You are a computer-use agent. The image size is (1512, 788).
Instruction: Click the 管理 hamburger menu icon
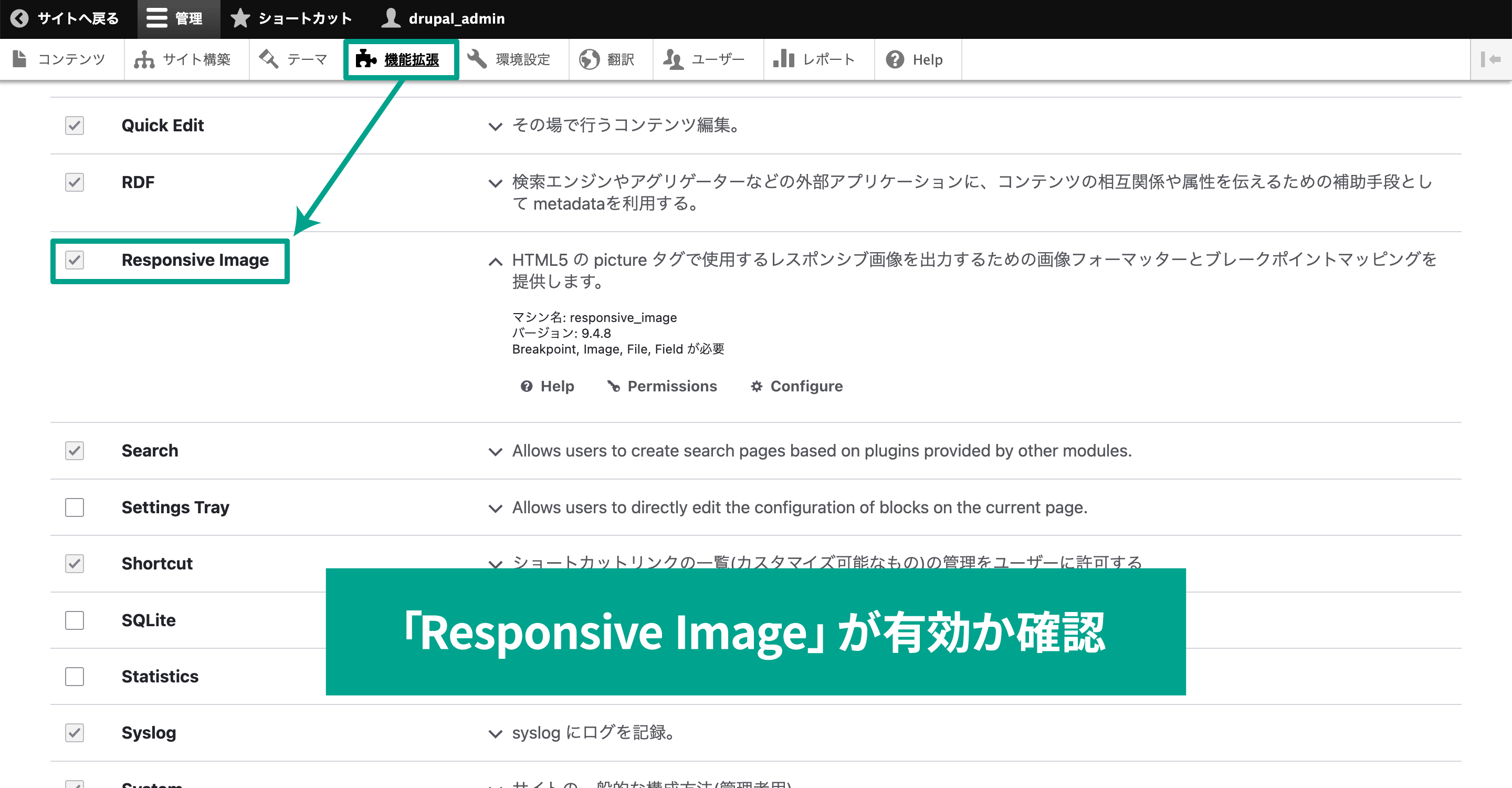(155, 19)
